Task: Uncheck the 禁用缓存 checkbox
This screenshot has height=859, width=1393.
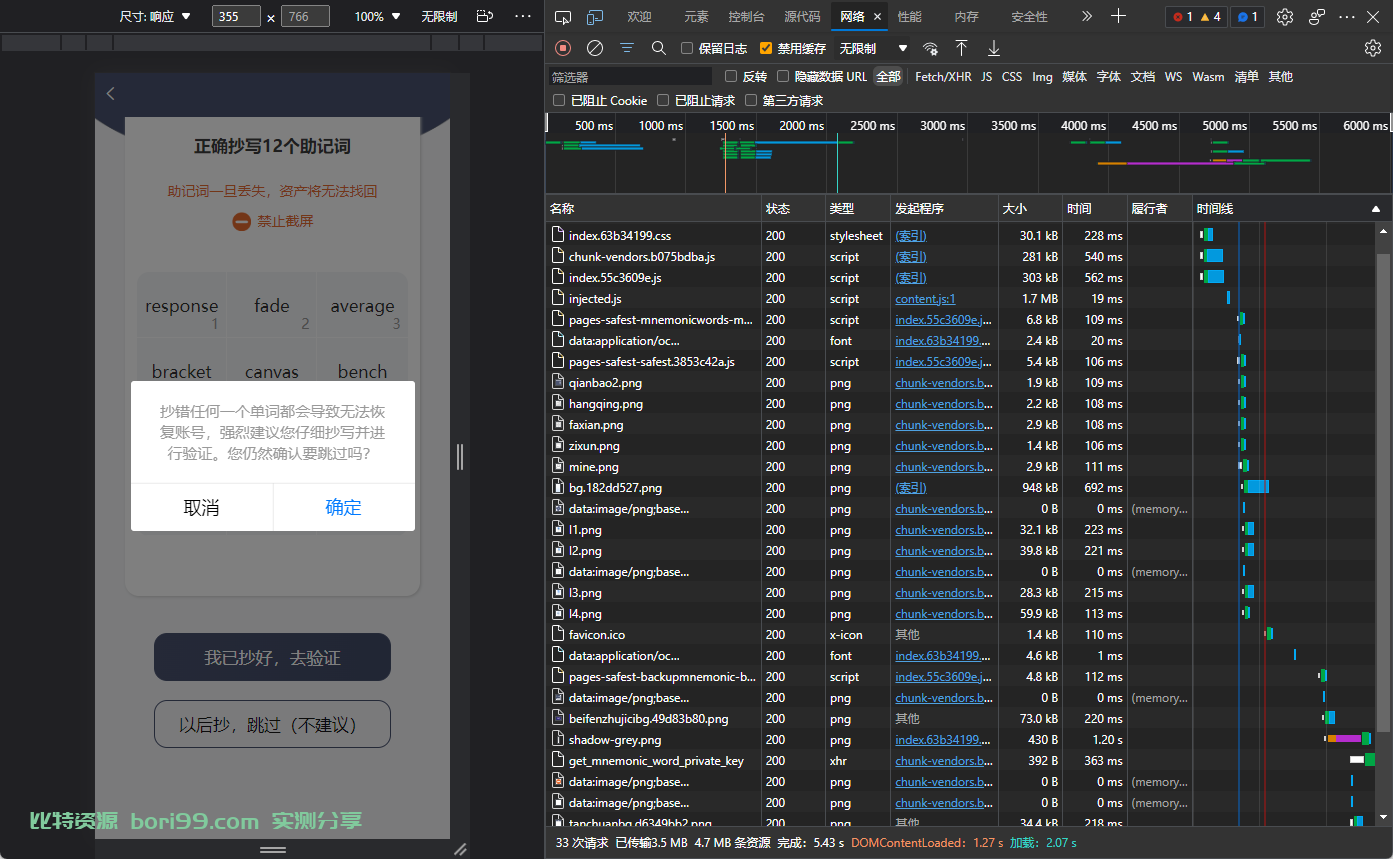Action: (x=766, y=48)
